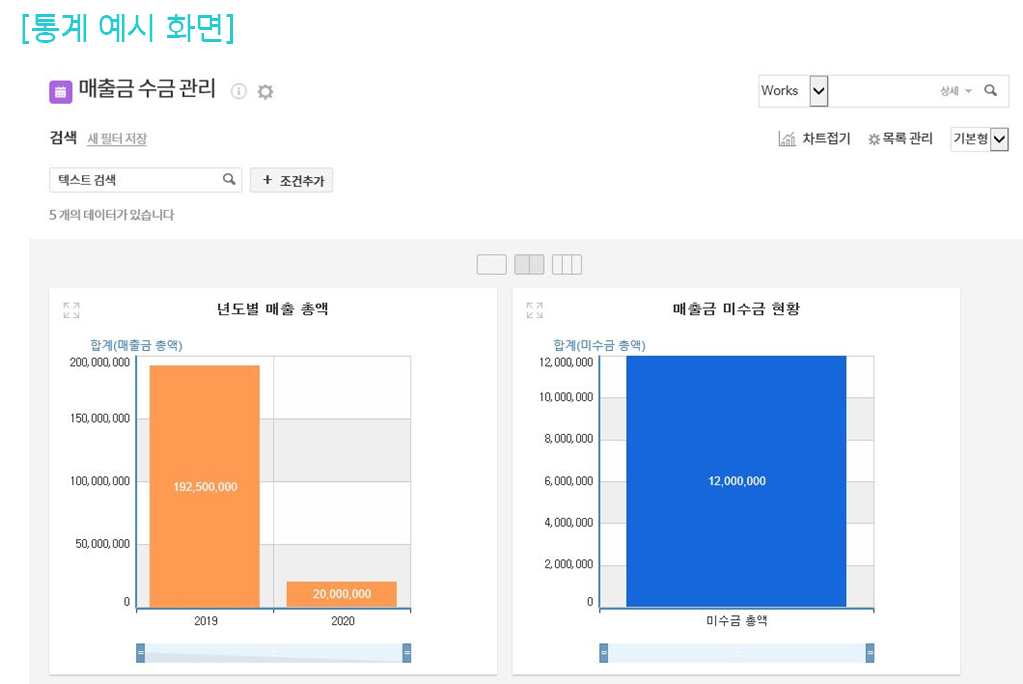Switch to two-column chart layout
This screenshot has width=1023, height=684.
pos(529,265)
